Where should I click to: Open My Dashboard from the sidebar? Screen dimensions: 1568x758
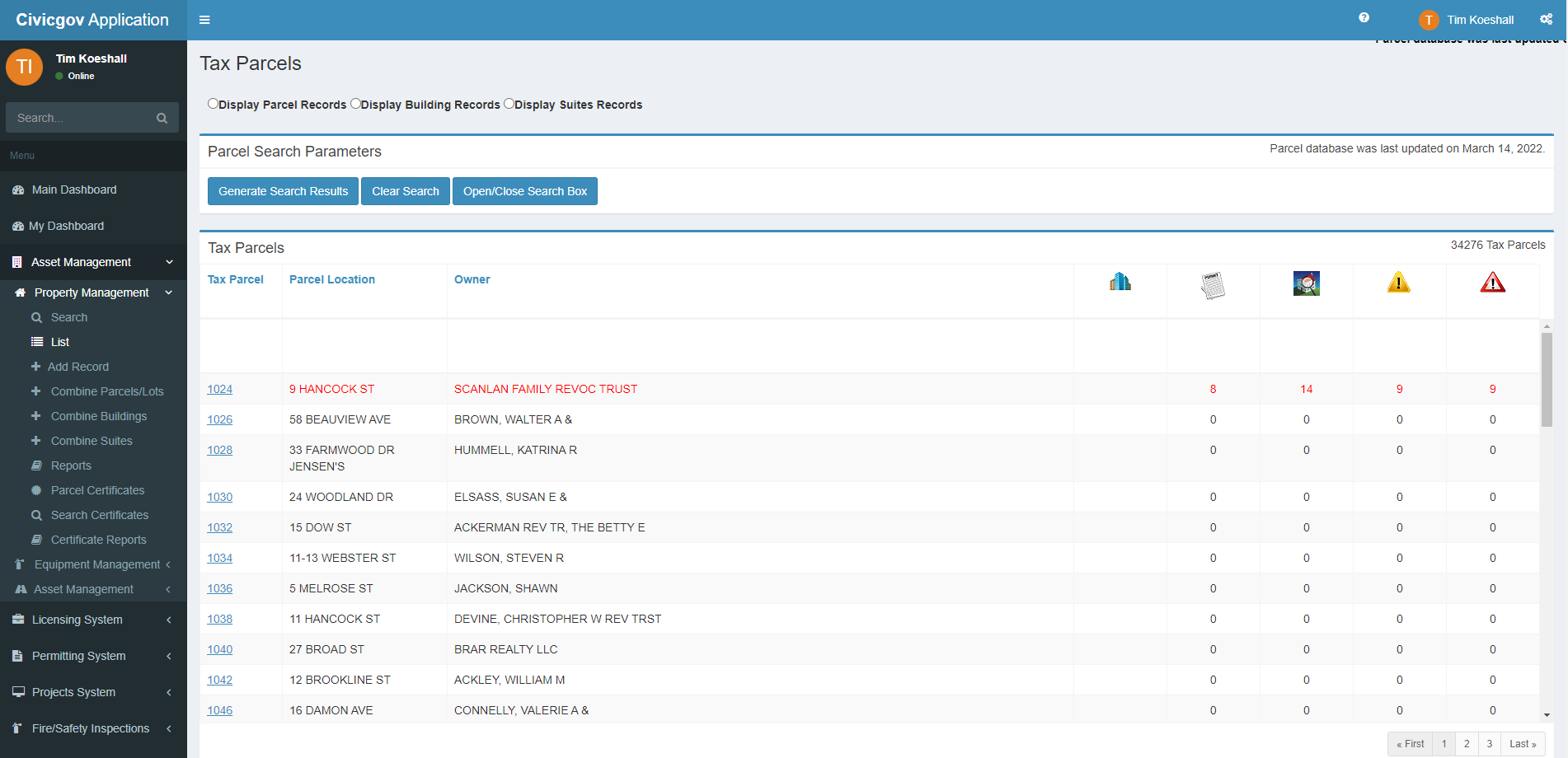pyautogui.click(x=67, y=226)
